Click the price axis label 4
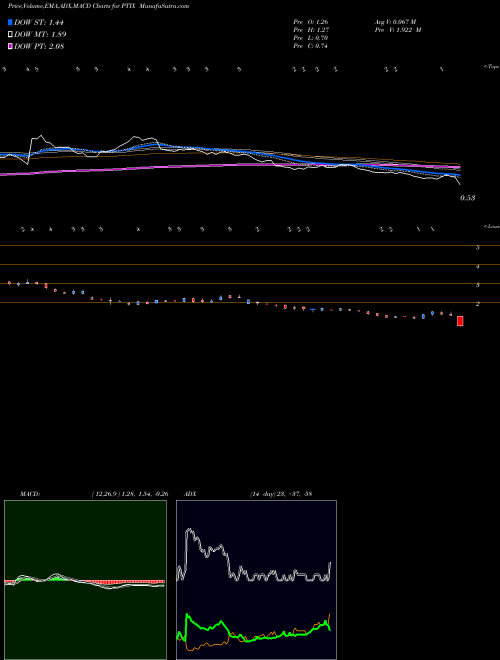 click(x=478, y=267)
